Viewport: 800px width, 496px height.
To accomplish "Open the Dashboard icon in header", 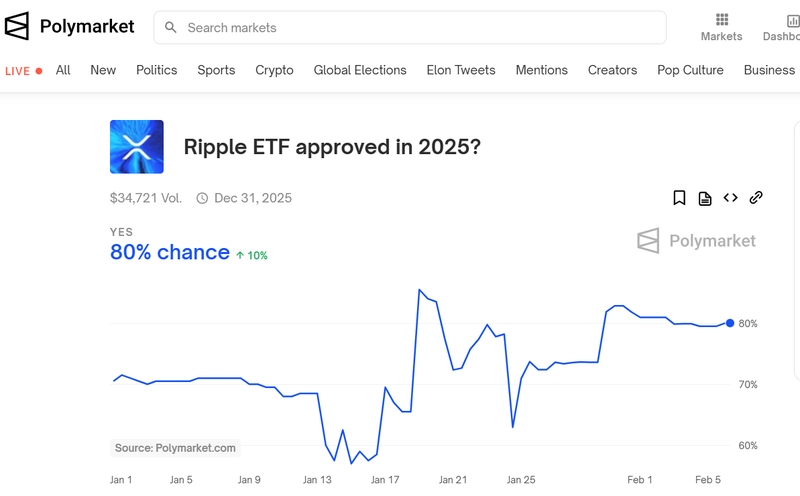I will pos(793,21).
